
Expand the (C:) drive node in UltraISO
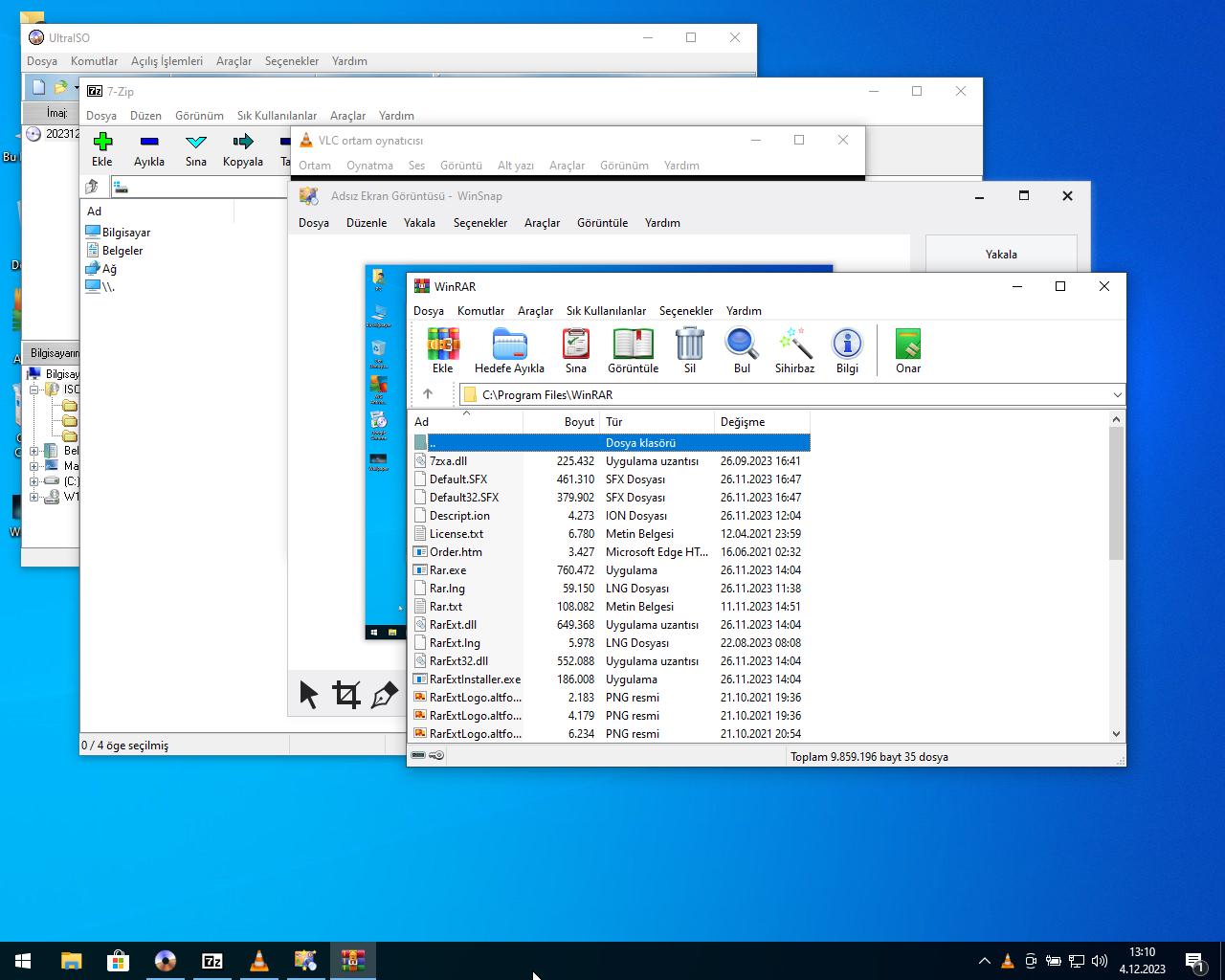[34, 481]
